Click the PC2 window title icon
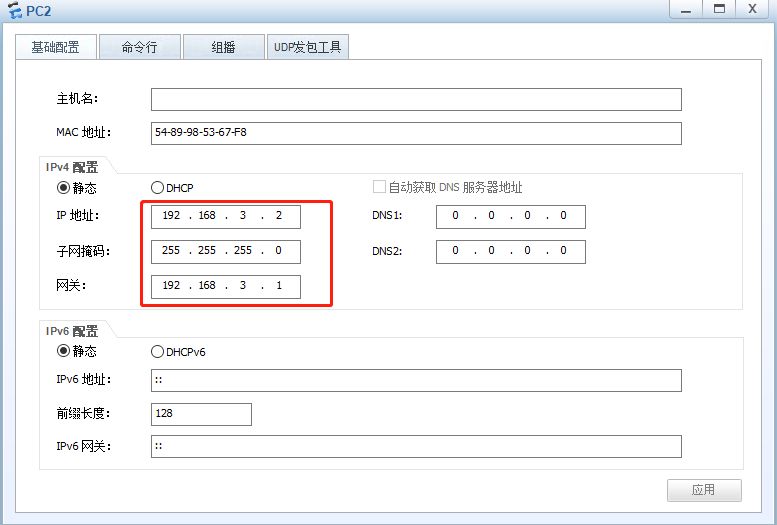 (15, 10)
